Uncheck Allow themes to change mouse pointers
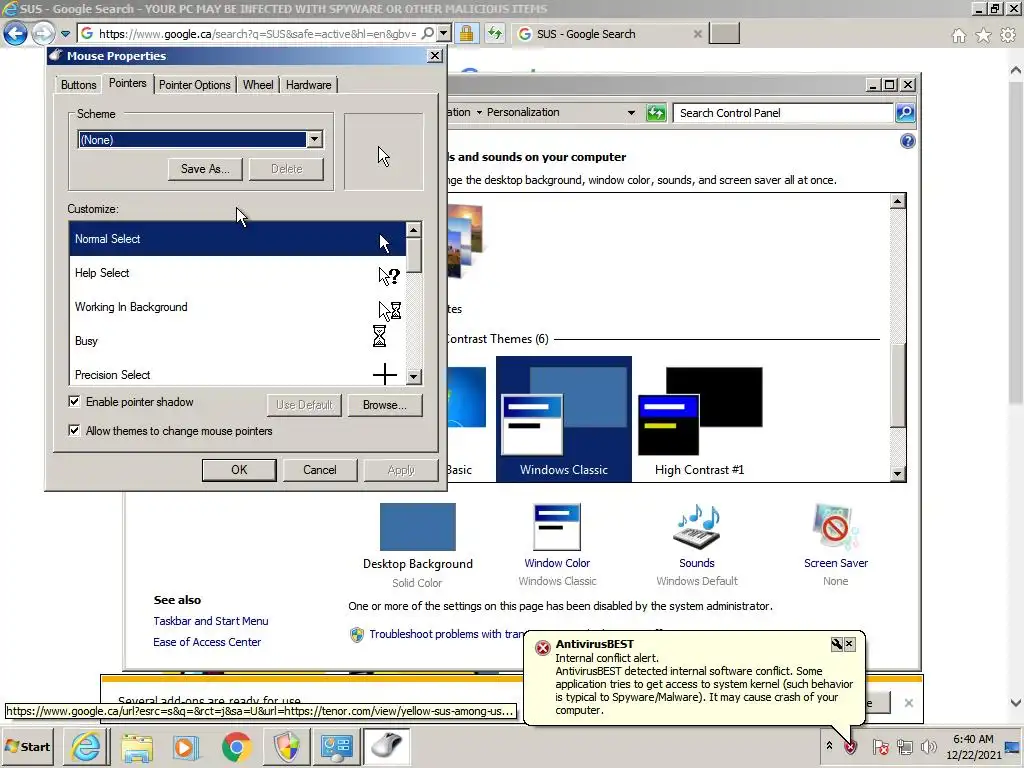 coord(74,430)
